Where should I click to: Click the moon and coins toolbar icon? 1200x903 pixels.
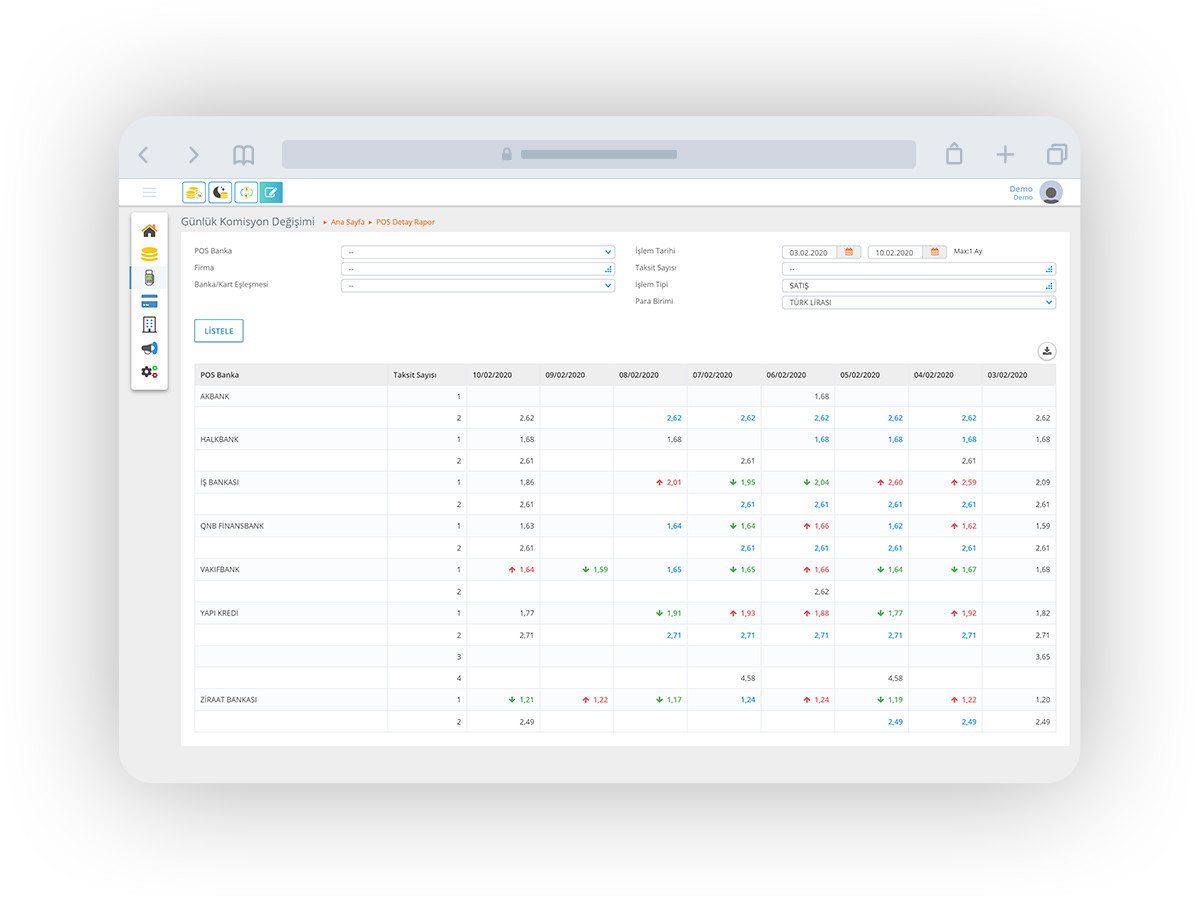(x=220, y=192)
